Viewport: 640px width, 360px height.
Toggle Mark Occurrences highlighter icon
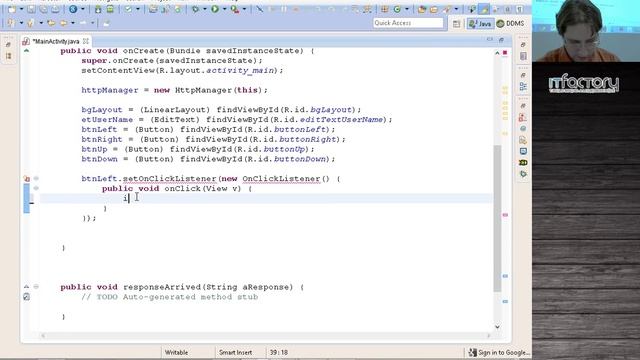[484, 9]
